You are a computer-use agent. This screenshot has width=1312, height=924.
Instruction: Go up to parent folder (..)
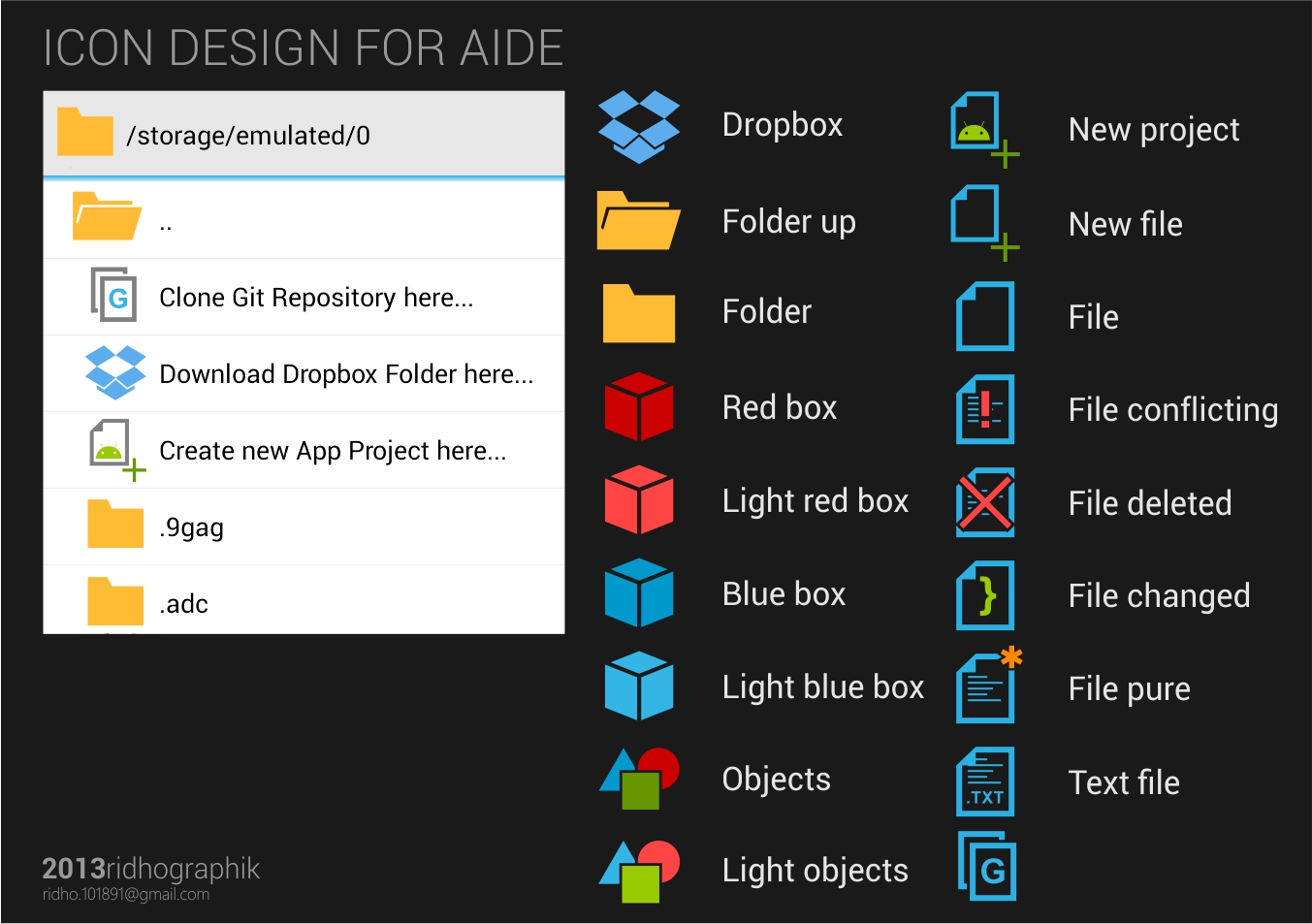[x=165, y=220]
